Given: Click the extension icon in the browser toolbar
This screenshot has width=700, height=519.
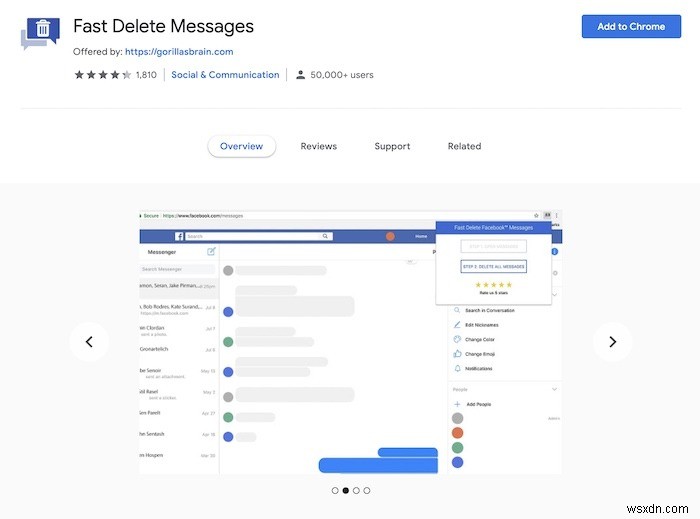Looking at the screenshot, I should [x=547, y=216].
